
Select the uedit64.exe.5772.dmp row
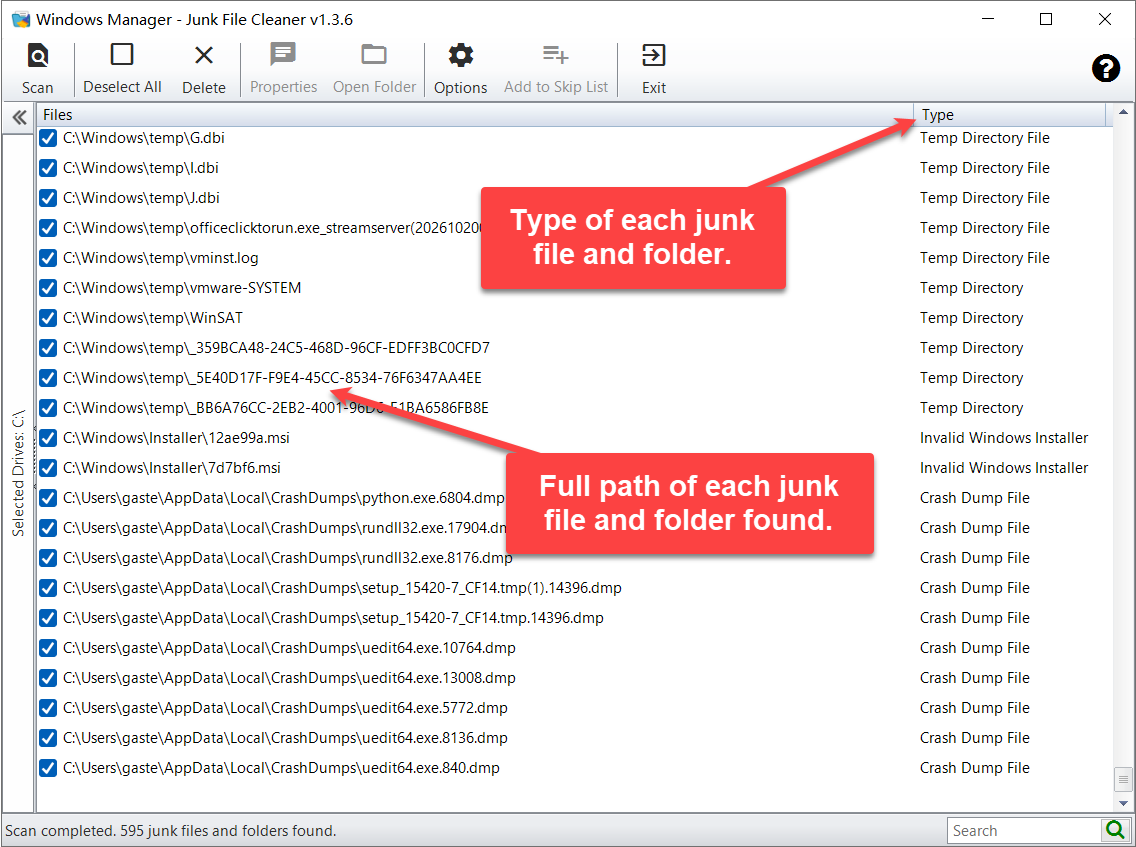[575, 708]
